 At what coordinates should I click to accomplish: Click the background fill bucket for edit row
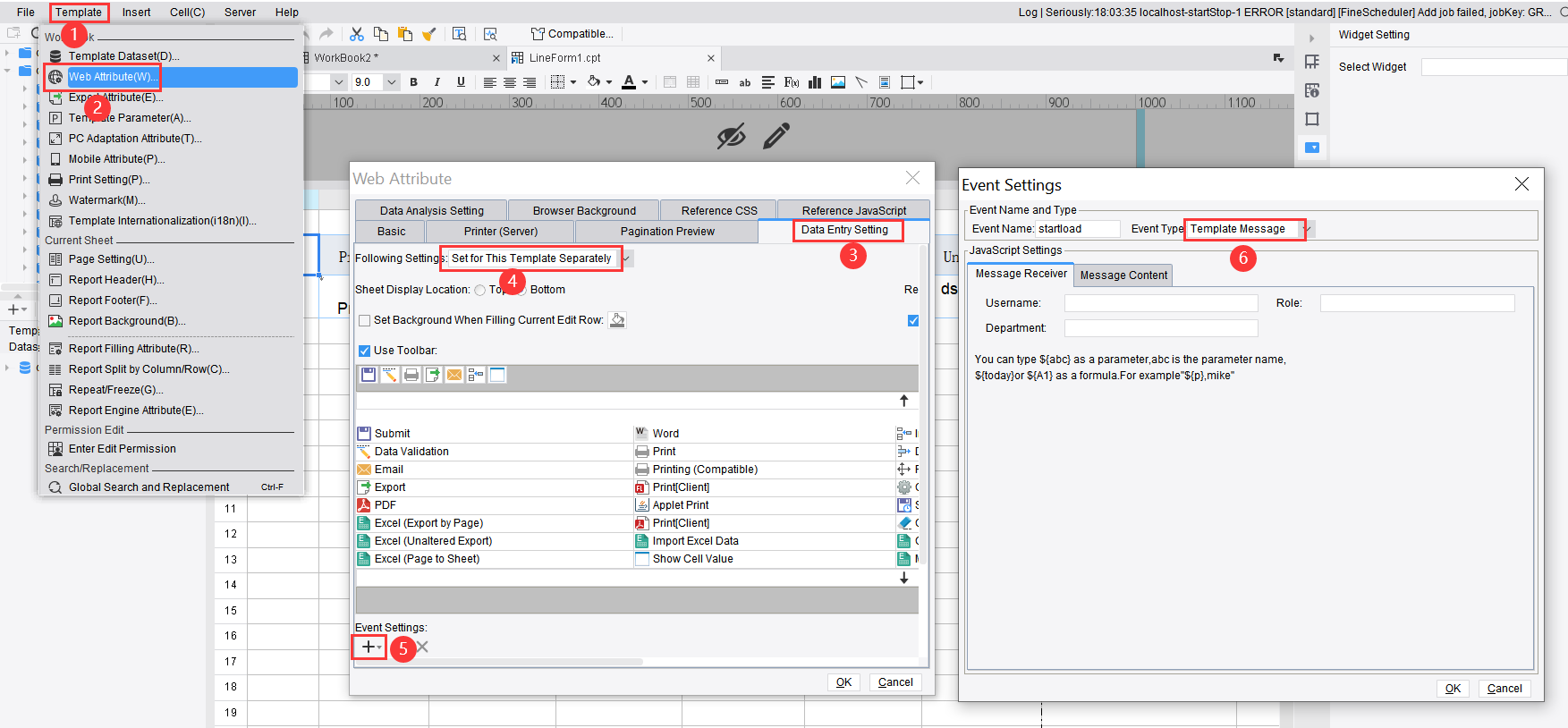(x=617, y=320)
